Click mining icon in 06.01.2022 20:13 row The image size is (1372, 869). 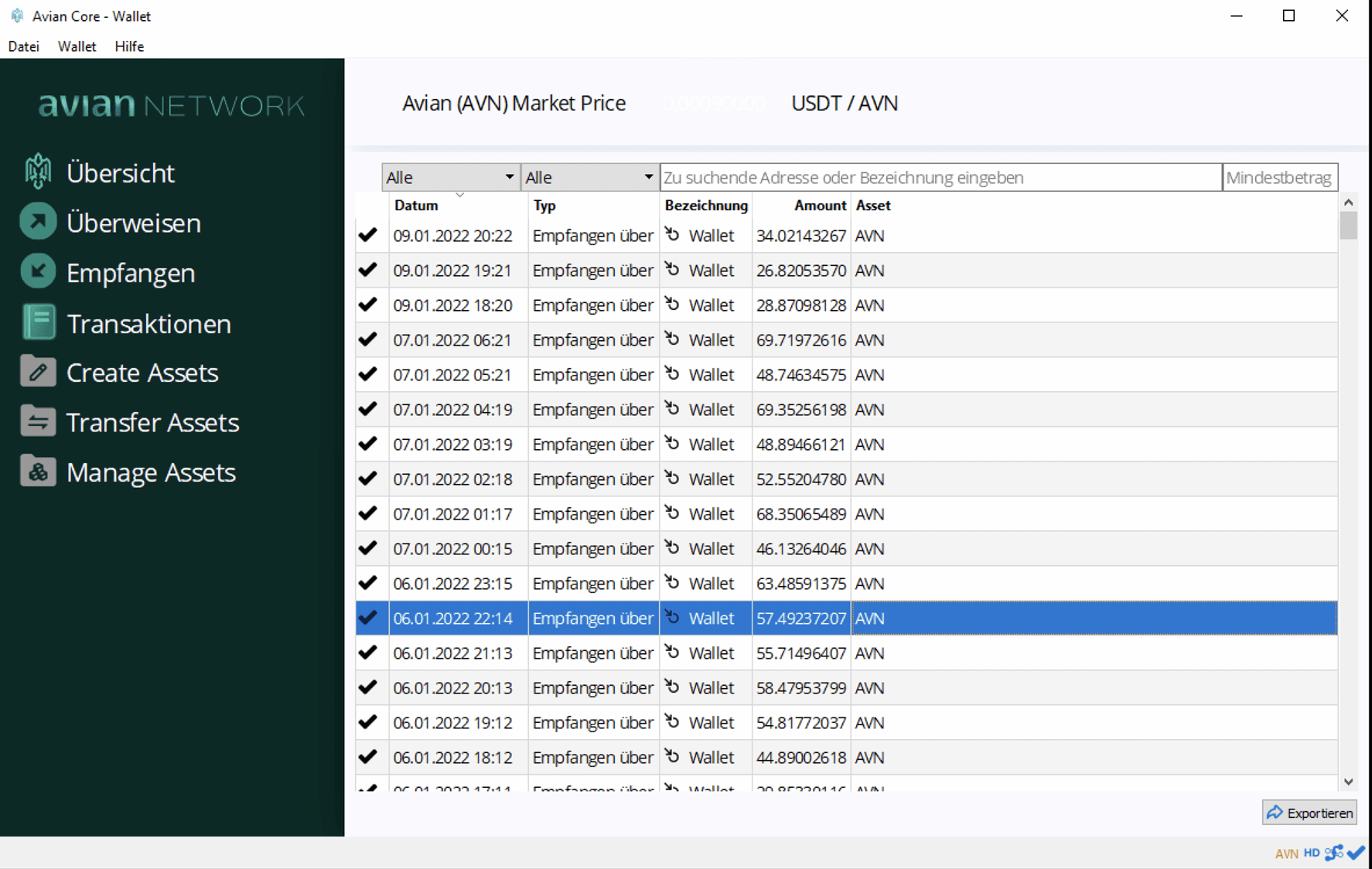pos(672,687)
